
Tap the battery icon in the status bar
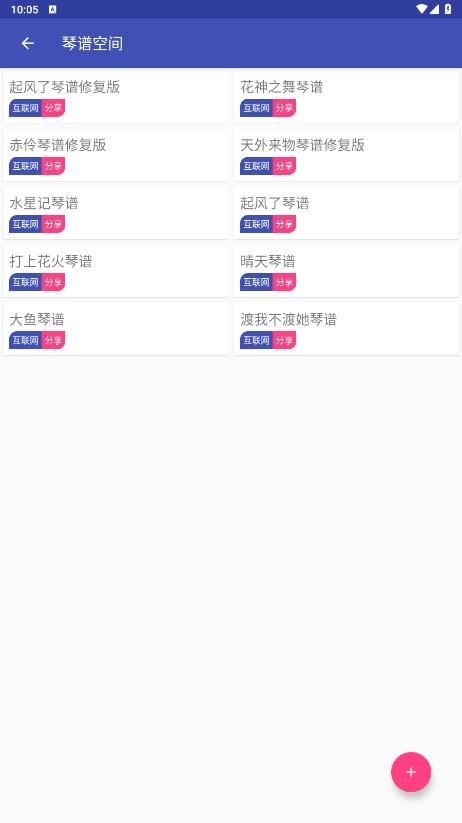[x=448, y=9]
